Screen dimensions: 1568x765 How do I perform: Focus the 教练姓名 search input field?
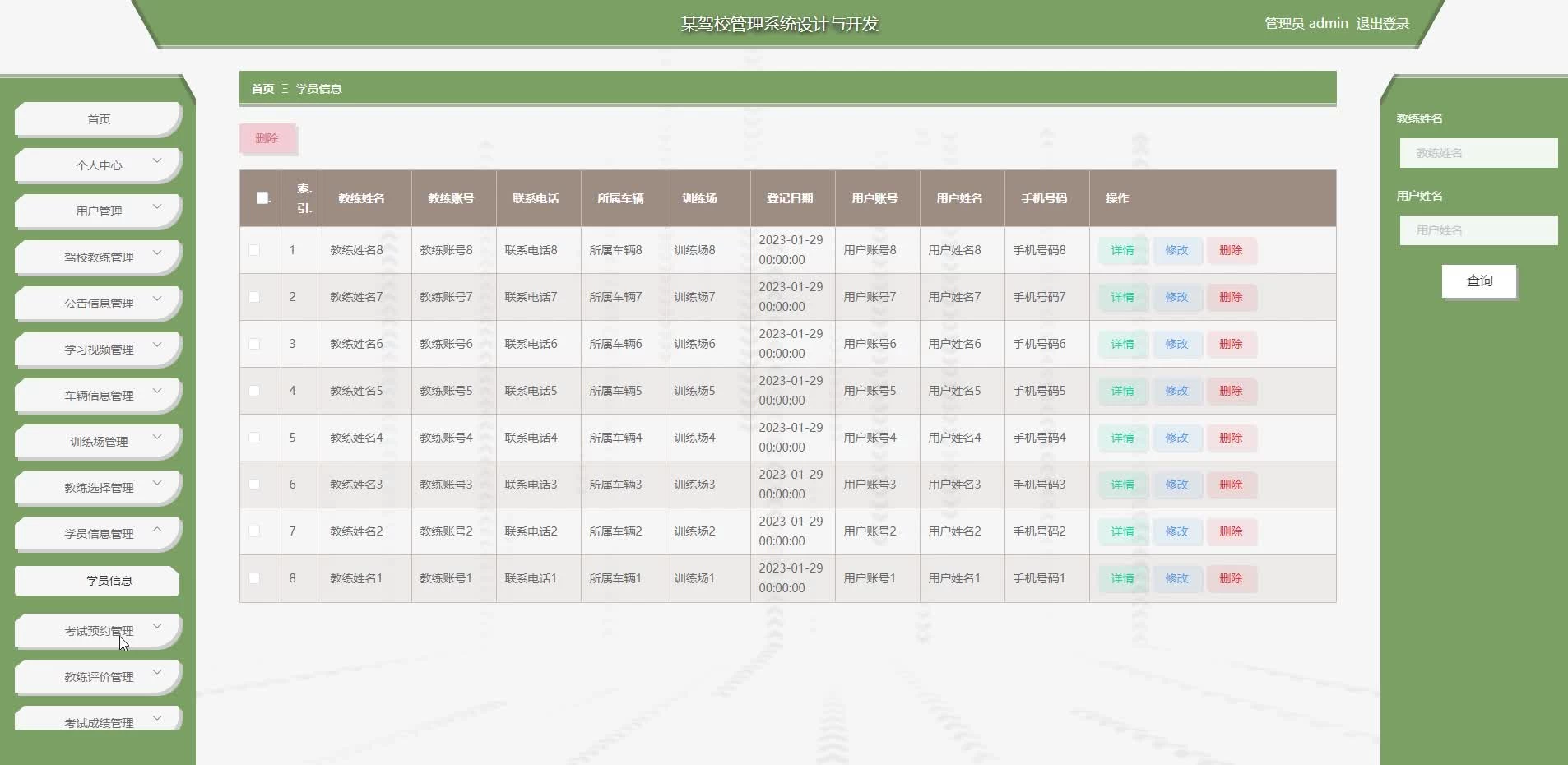[x=1478, y=153]
